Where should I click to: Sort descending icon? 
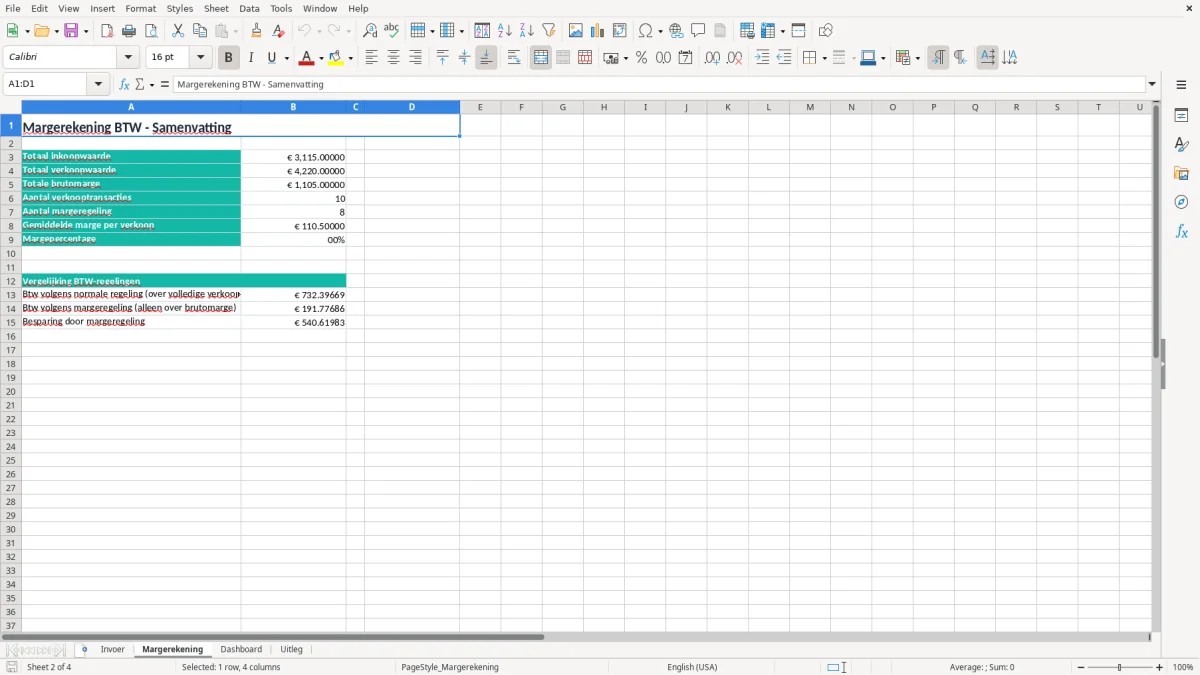[x=527, y=31]
